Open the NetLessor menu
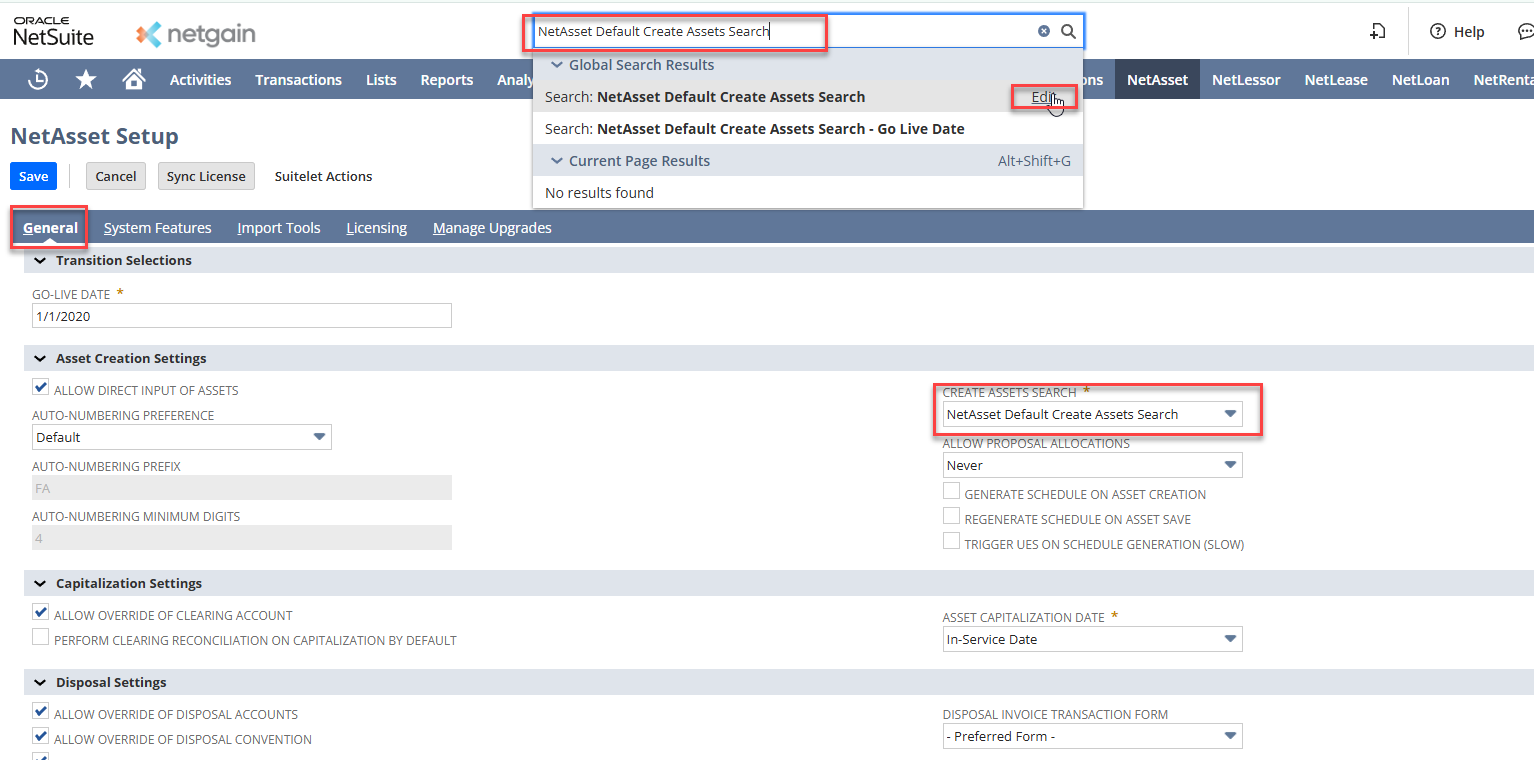Viewport: 1534px width, 760px height. [1245, 80]
